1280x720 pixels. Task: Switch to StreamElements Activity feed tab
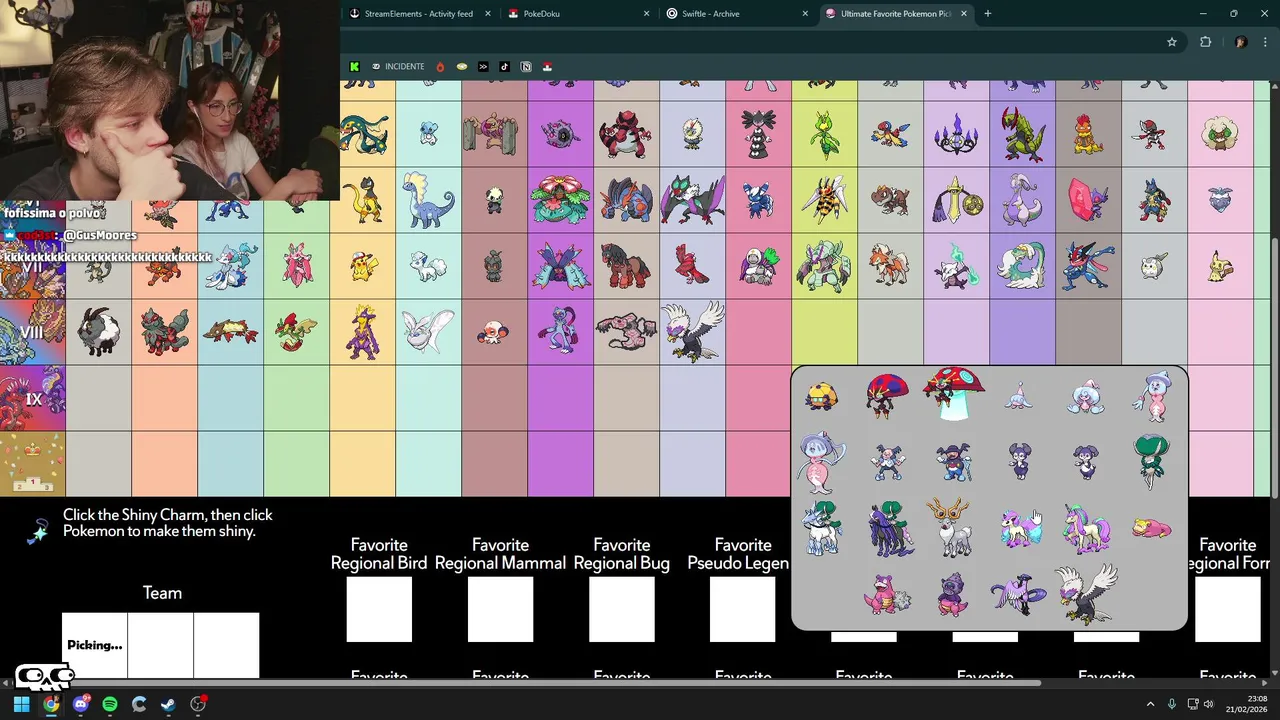[x=420, y=14]
